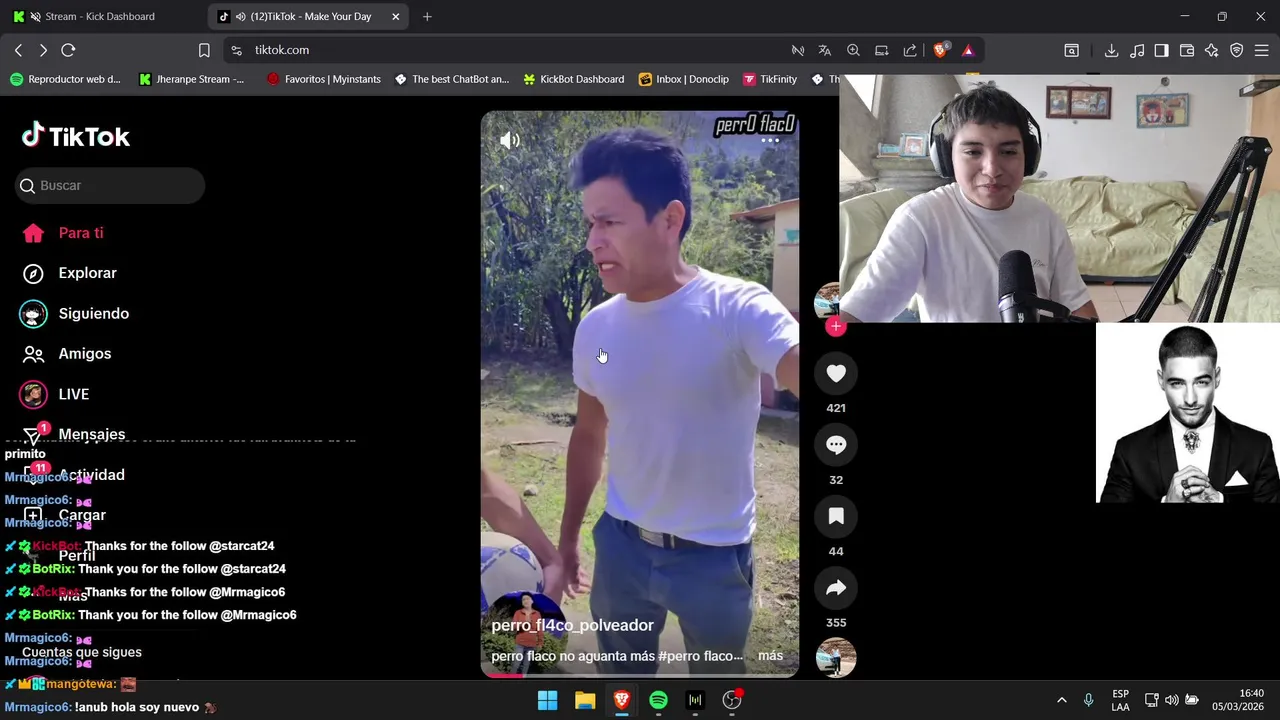Open the translate page icon
Viewport: 1280px width, 720px height.
click(x=825, y=50)
